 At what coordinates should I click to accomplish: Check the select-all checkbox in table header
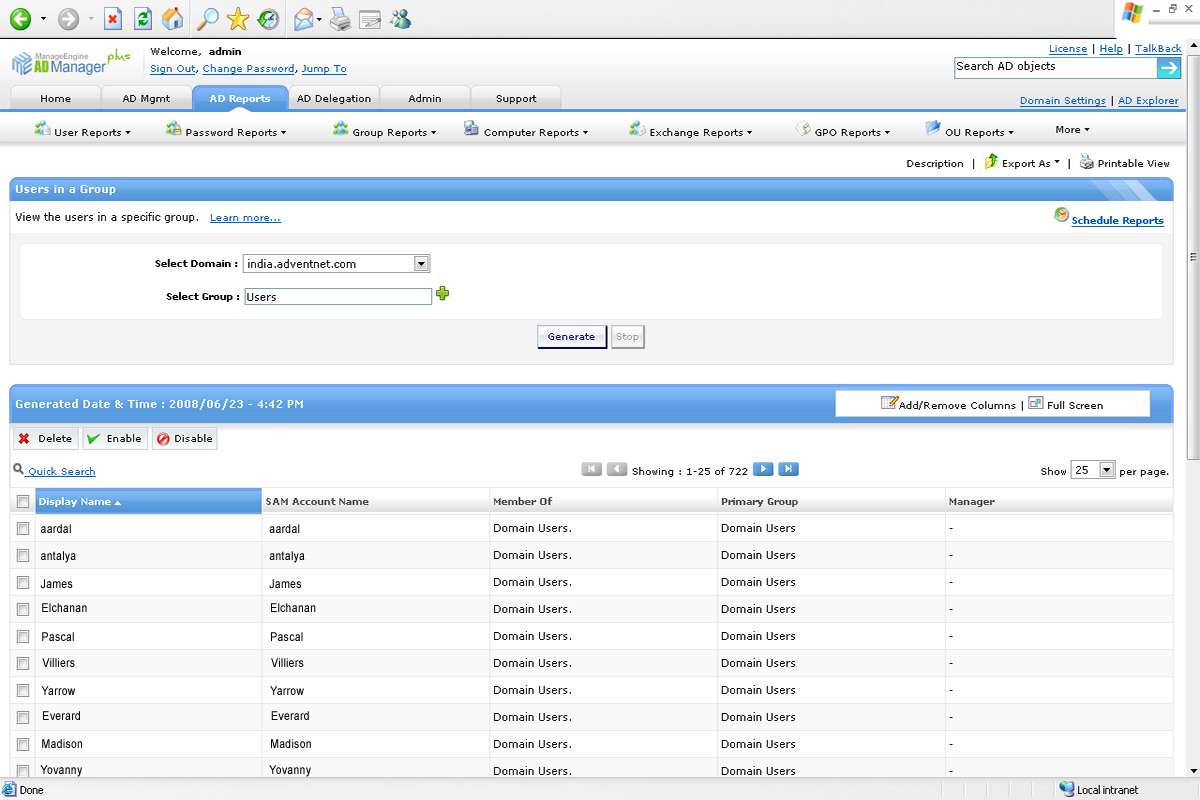[23, 502]
